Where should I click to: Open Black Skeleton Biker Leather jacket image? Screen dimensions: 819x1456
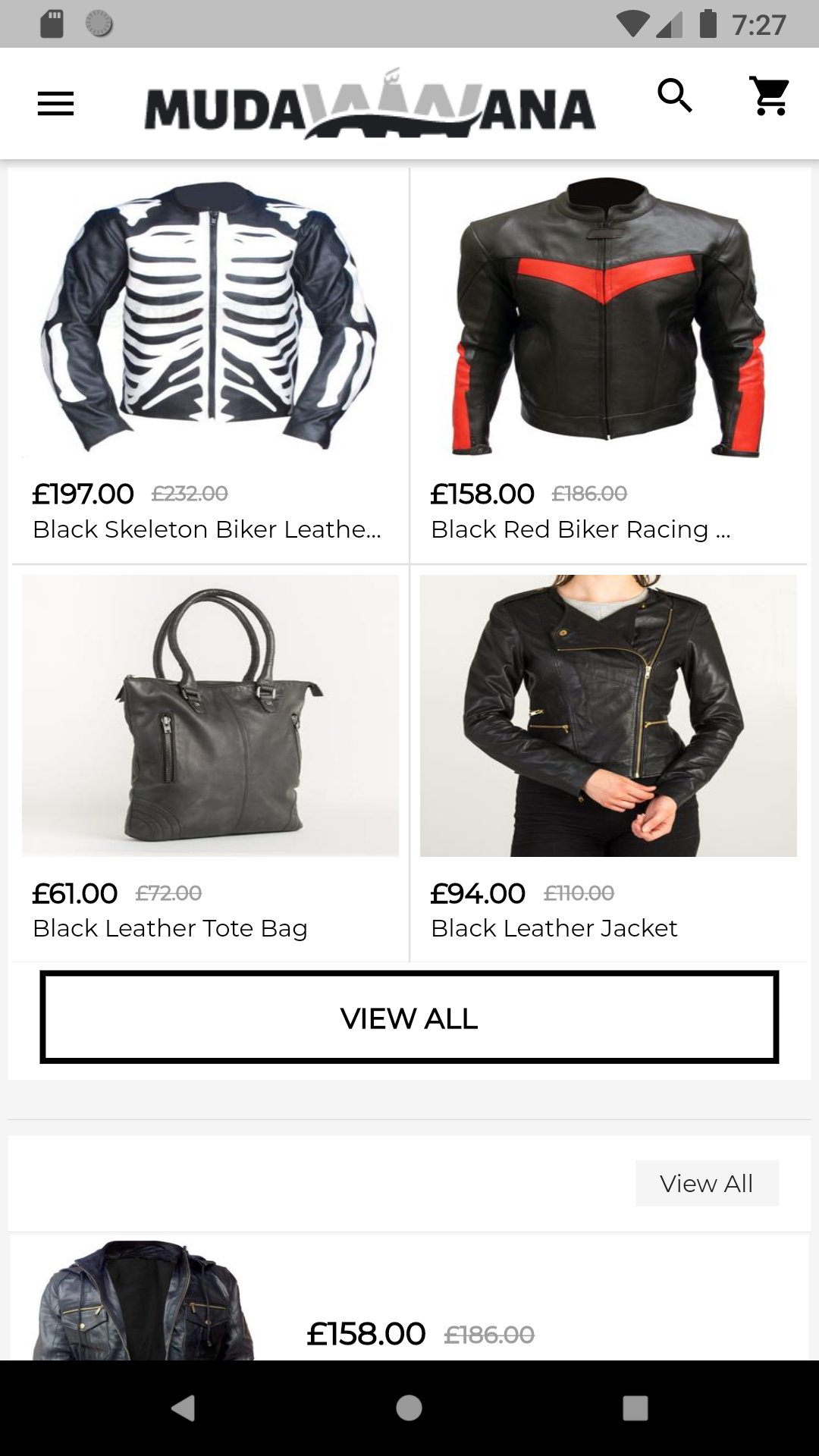point(210,317)
